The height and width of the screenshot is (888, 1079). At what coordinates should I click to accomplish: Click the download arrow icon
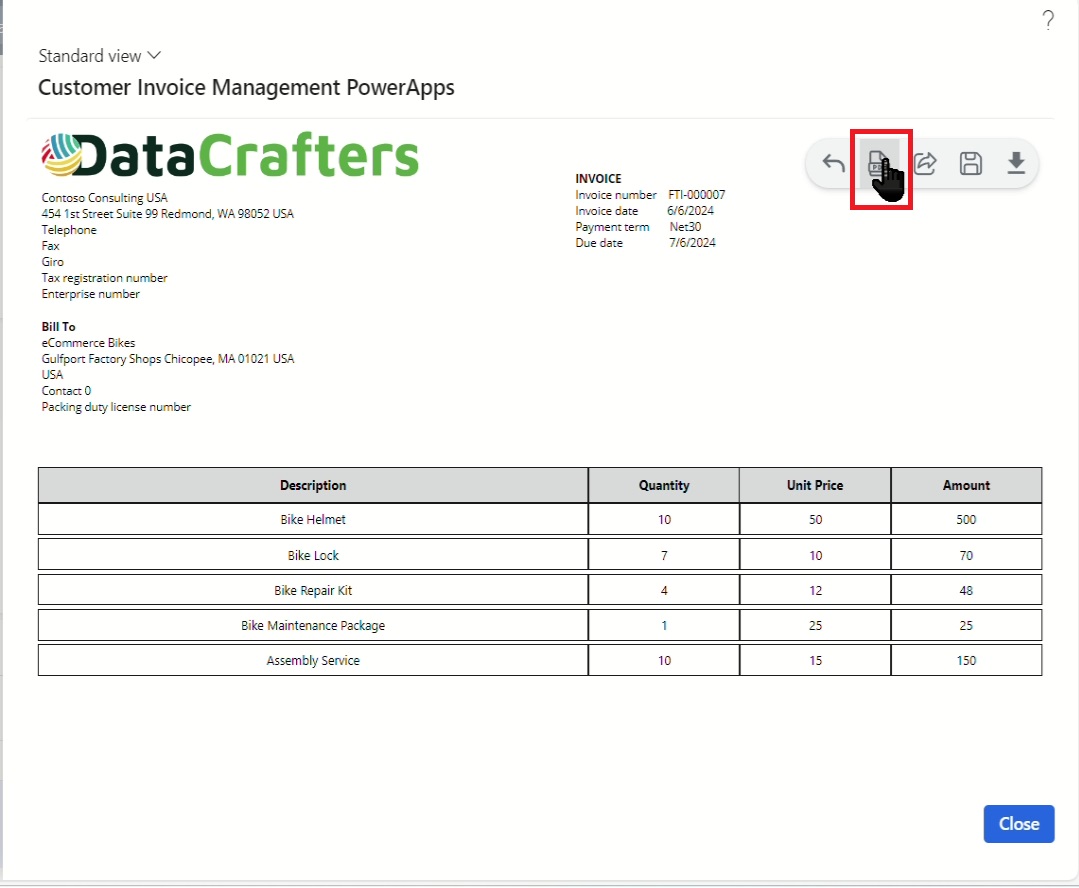pyautogui.click(x=1016, y=163)
